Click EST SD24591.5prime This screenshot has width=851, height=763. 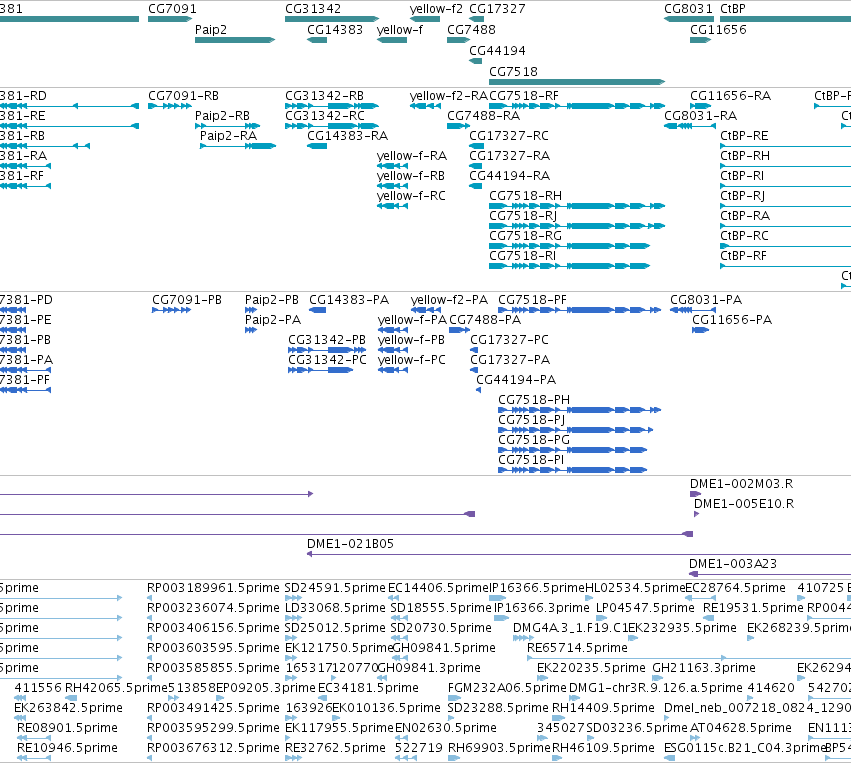(294, 597)
